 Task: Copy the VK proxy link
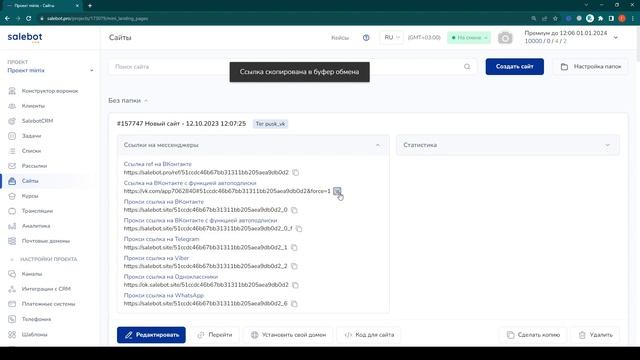point(294,210)
